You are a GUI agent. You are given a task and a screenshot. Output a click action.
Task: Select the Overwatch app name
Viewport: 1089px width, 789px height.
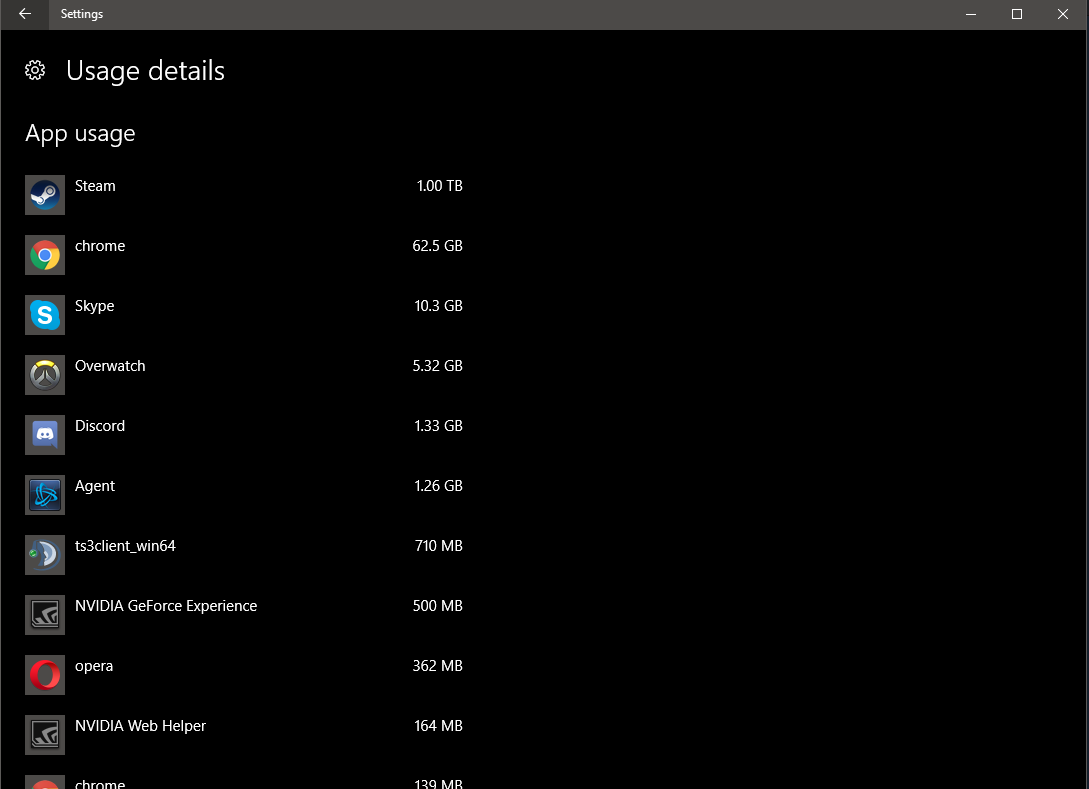[x=110, y=366]
